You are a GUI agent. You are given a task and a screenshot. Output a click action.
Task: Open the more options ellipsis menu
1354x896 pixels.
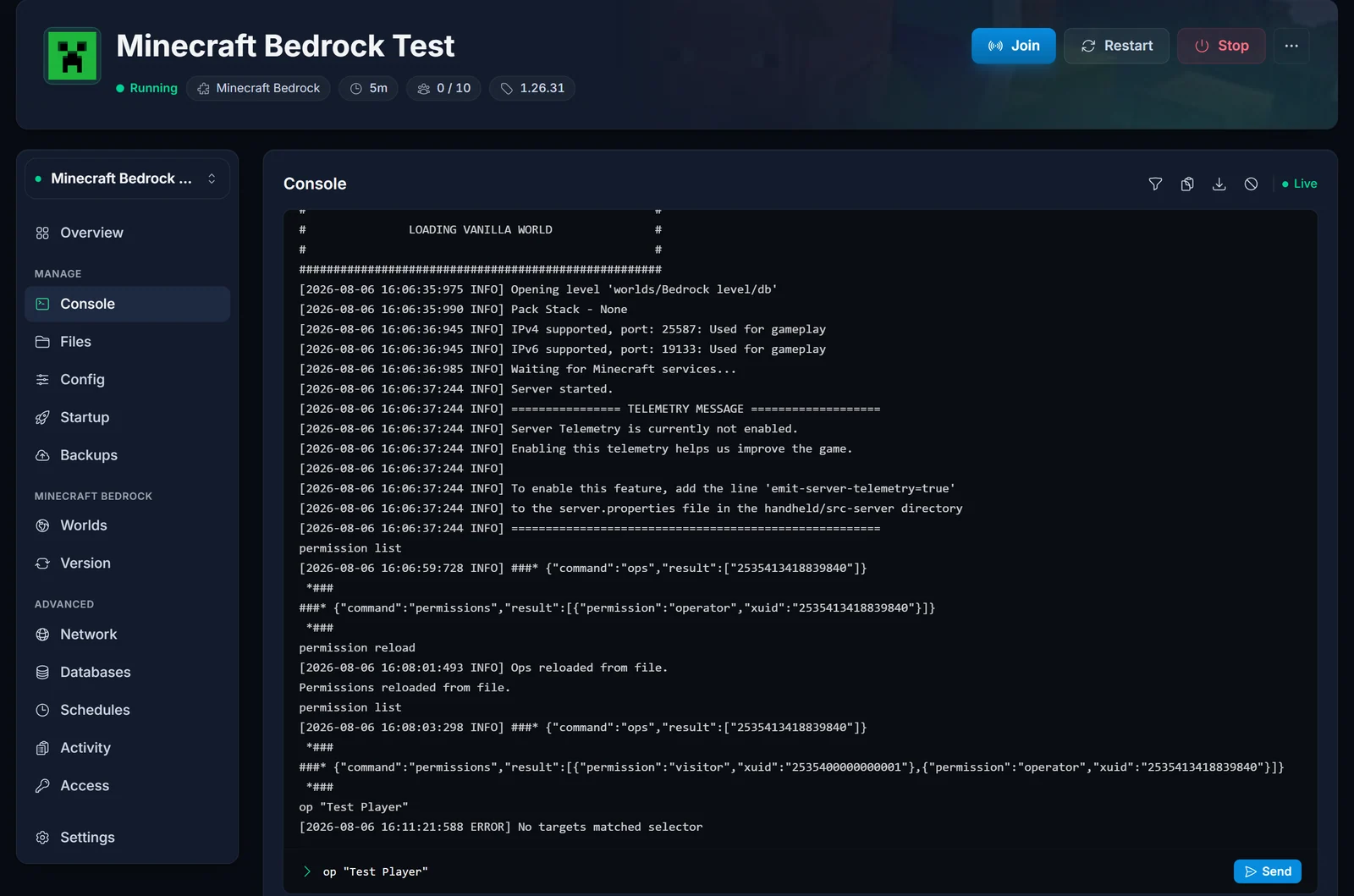point(1291,46)
